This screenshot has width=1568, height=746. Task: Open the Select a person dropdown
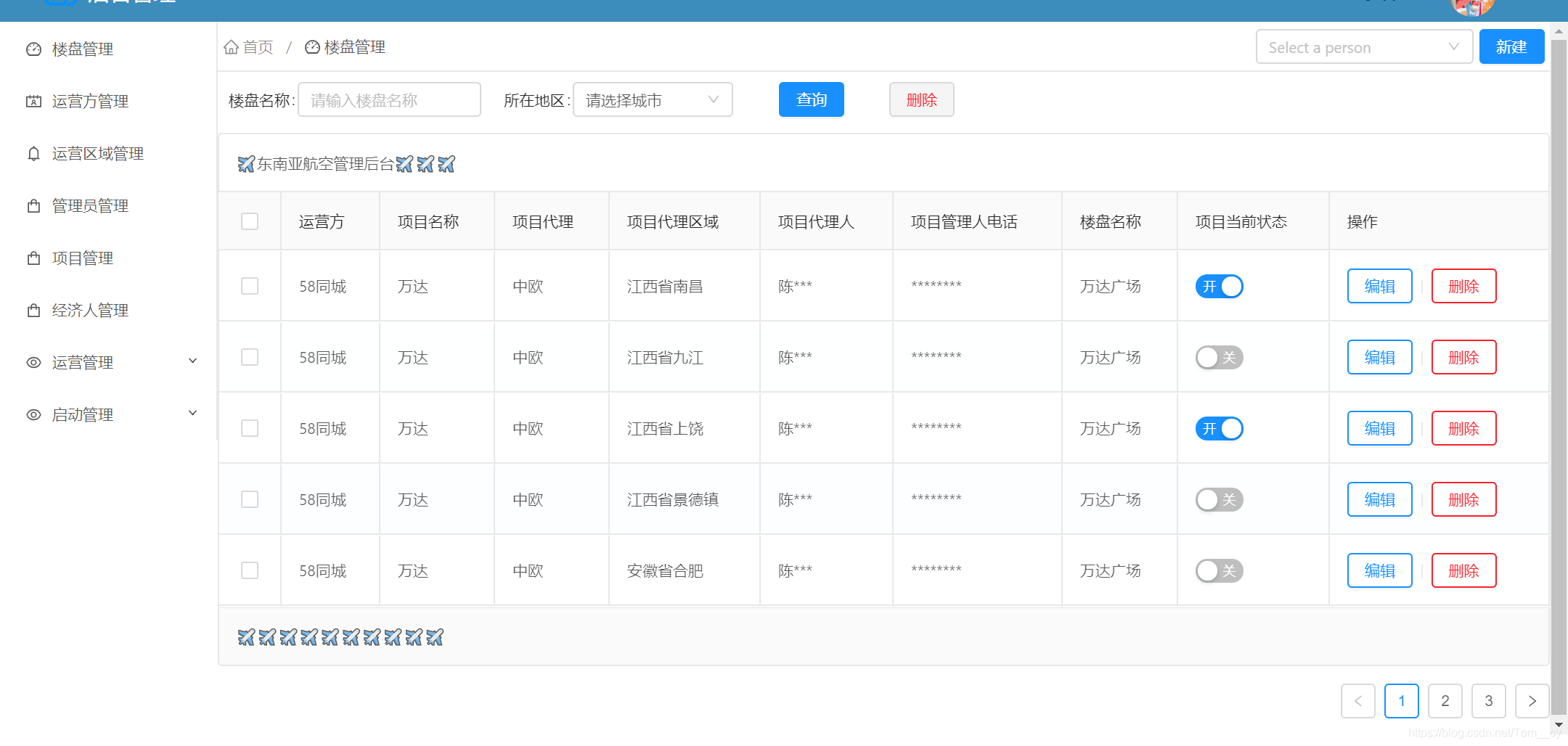(x=1363, y=46)
